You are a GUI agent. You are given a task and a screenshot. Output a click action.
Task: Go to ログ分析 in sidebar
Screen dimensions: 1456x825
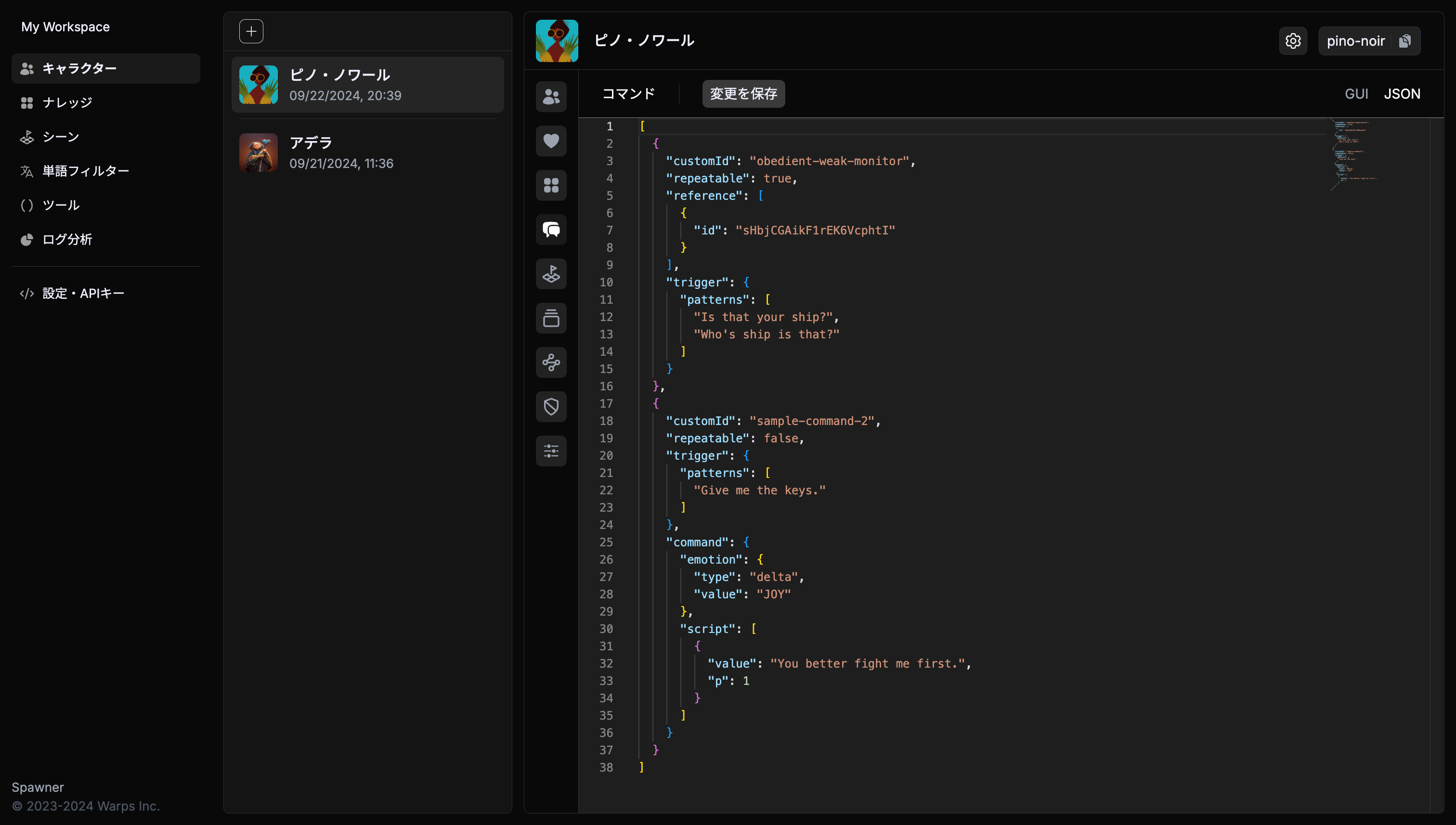click(67, 240)
